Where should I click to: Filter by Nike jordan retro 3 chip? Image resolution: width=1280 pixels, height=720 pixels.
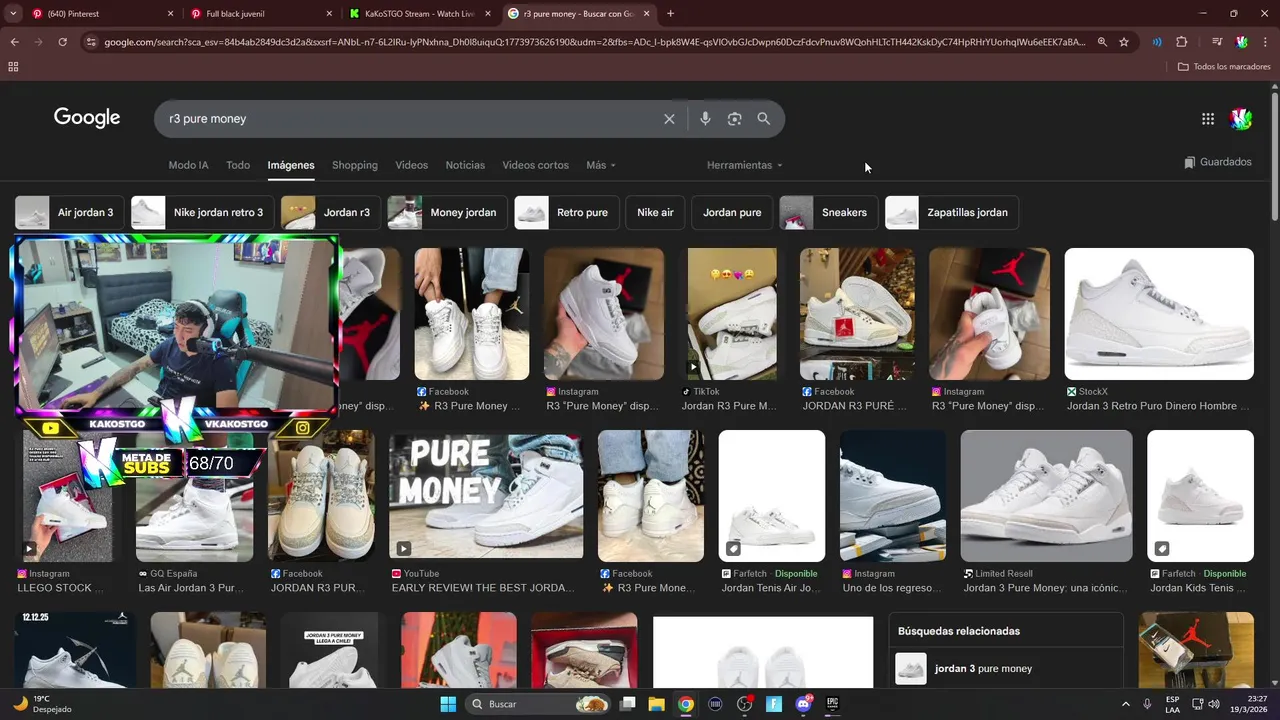pos(203,213)
